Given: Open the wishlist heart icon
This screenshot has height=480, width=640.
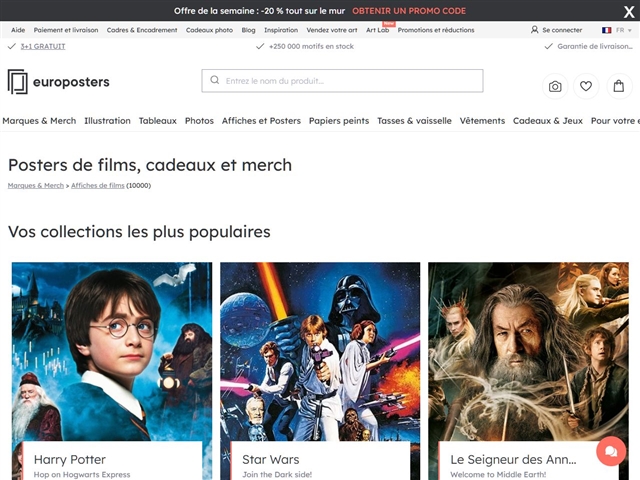Looking at the screenshot, I should (x=586, y=86).
